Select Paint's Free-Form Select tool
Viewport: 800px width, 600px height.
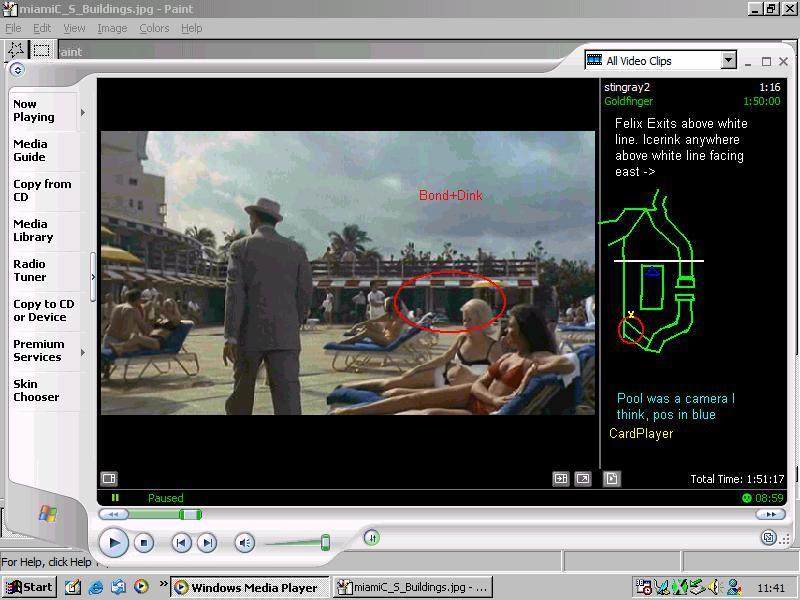[x=15, y=50]
